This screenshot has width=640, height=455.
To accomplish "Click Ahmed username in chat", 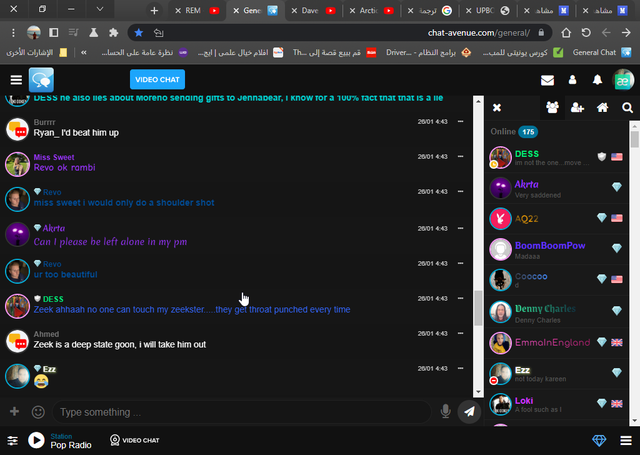I will click(46, 334).
